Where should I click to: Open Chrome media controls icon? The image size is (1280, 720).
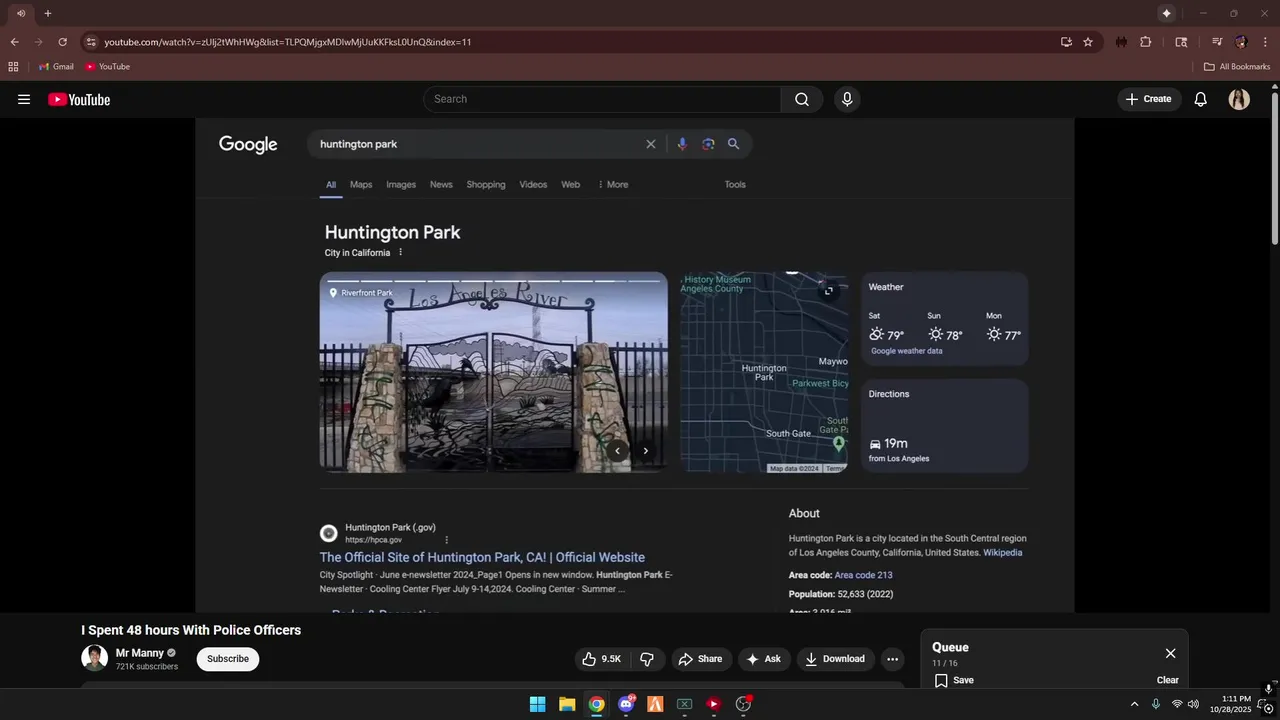pyautogui.click(x=1217, y=42)
